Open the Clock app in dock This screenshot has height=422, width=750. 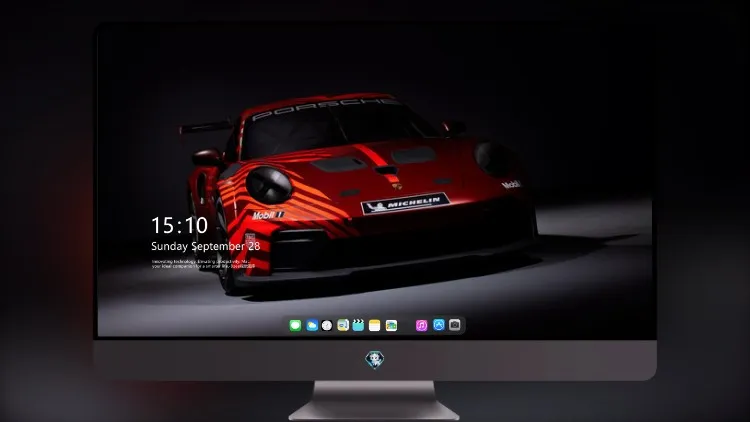[x=327, y=325]
